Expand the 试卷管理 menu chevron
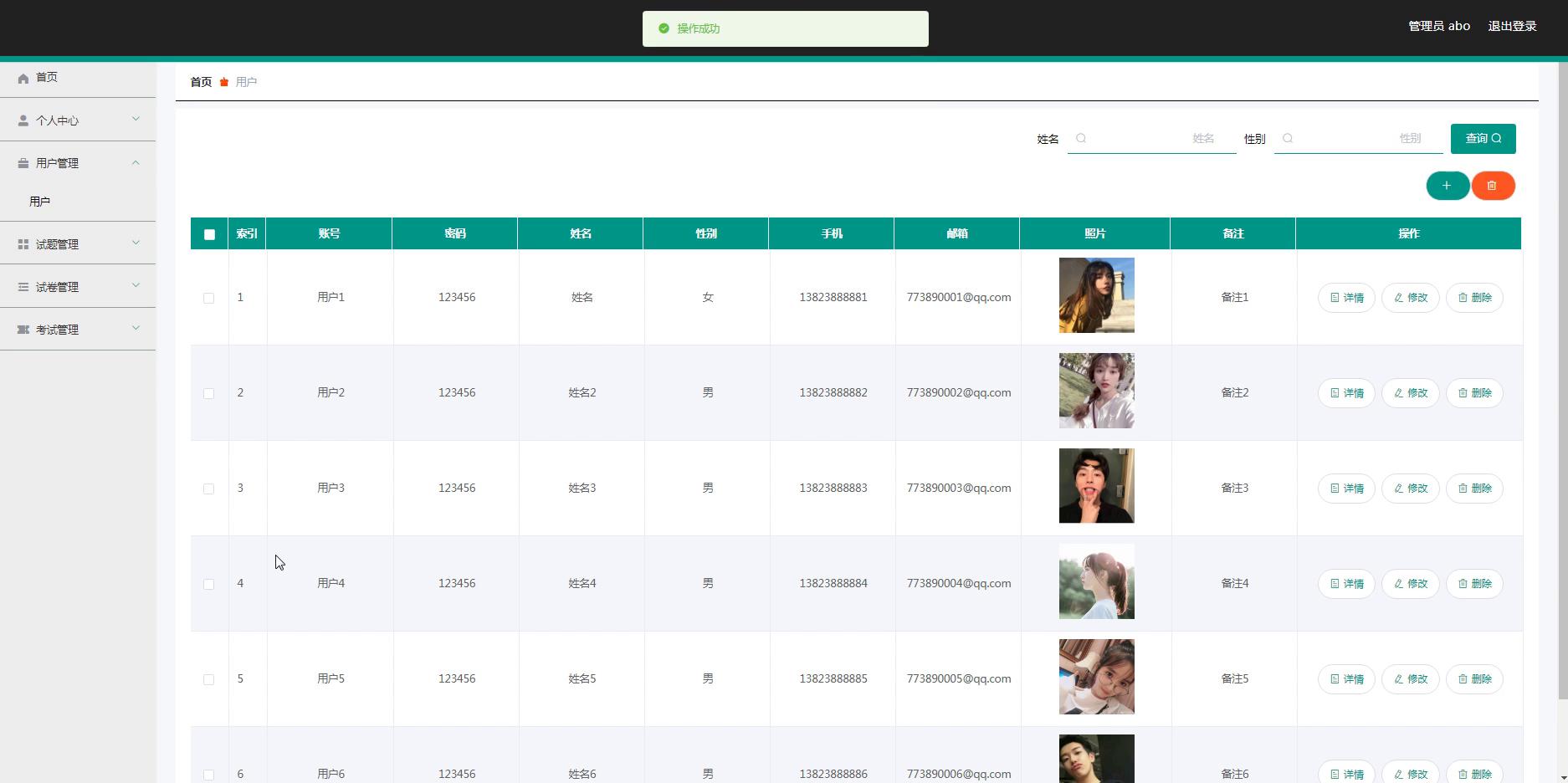The height and width of the screenshot is (783, 1568). click(x=136, y=286)
